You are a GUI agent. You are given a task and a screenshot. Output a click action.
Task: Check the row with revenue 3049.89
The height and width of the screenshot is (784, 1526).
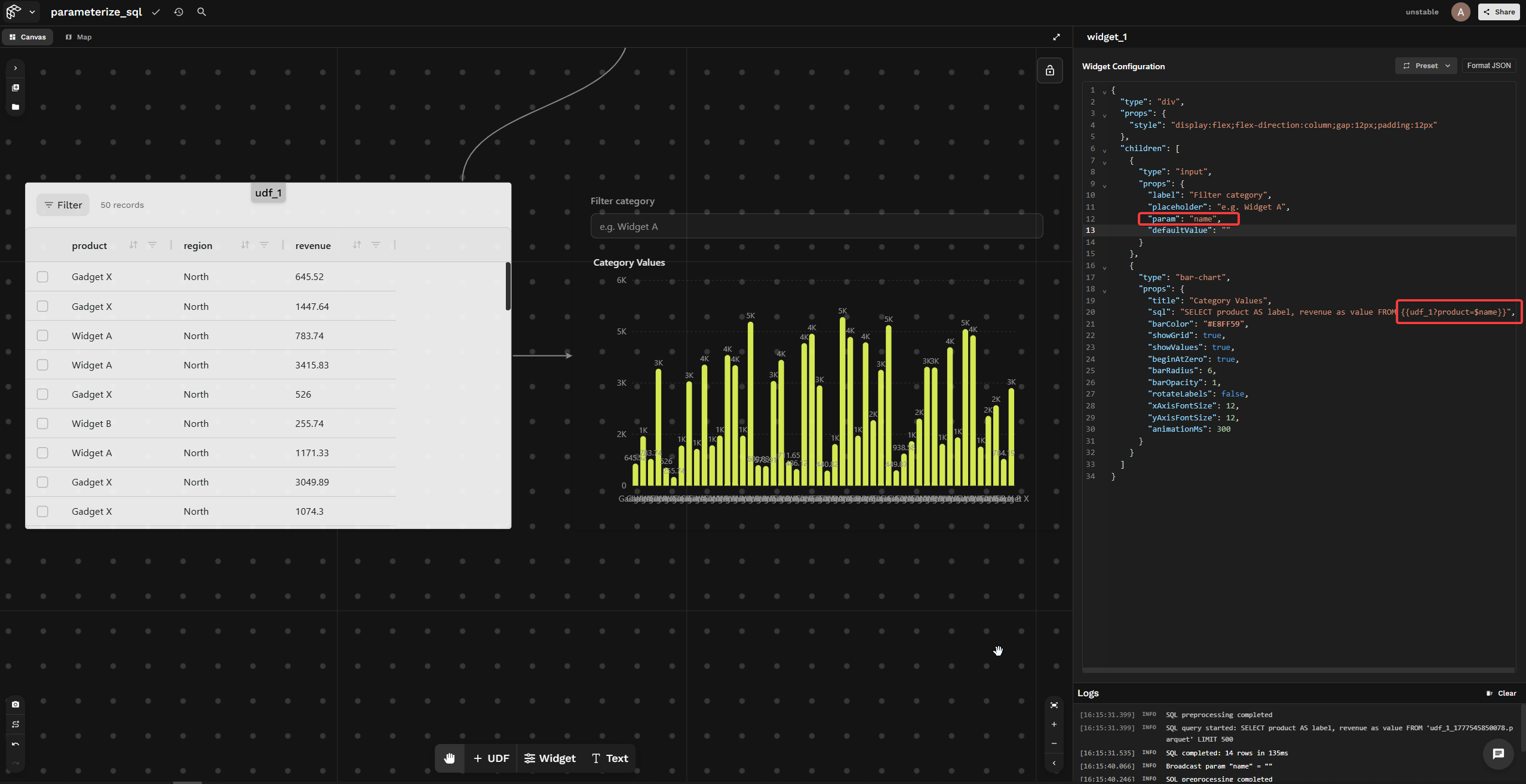[42, 482]
